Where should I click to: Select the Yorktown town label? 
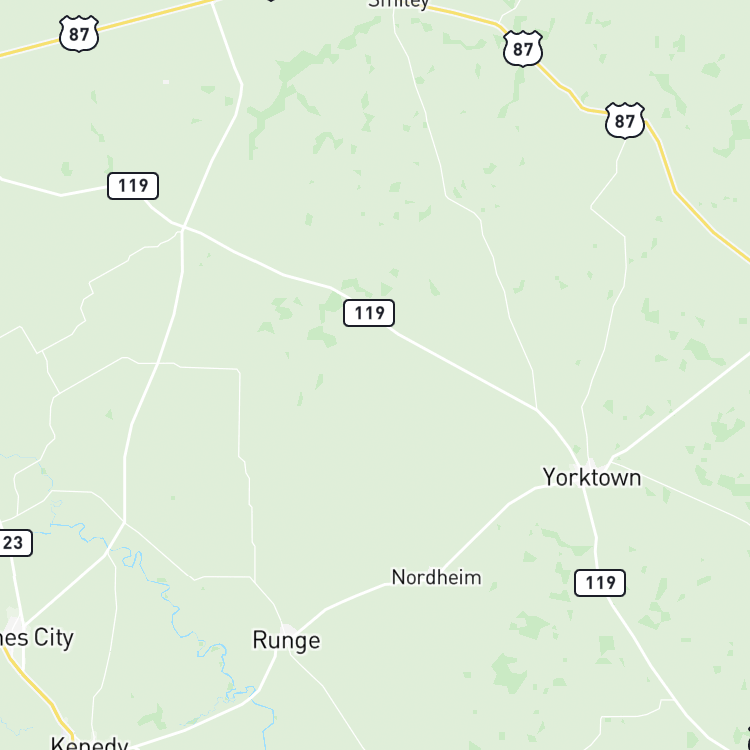coord(592,477)
